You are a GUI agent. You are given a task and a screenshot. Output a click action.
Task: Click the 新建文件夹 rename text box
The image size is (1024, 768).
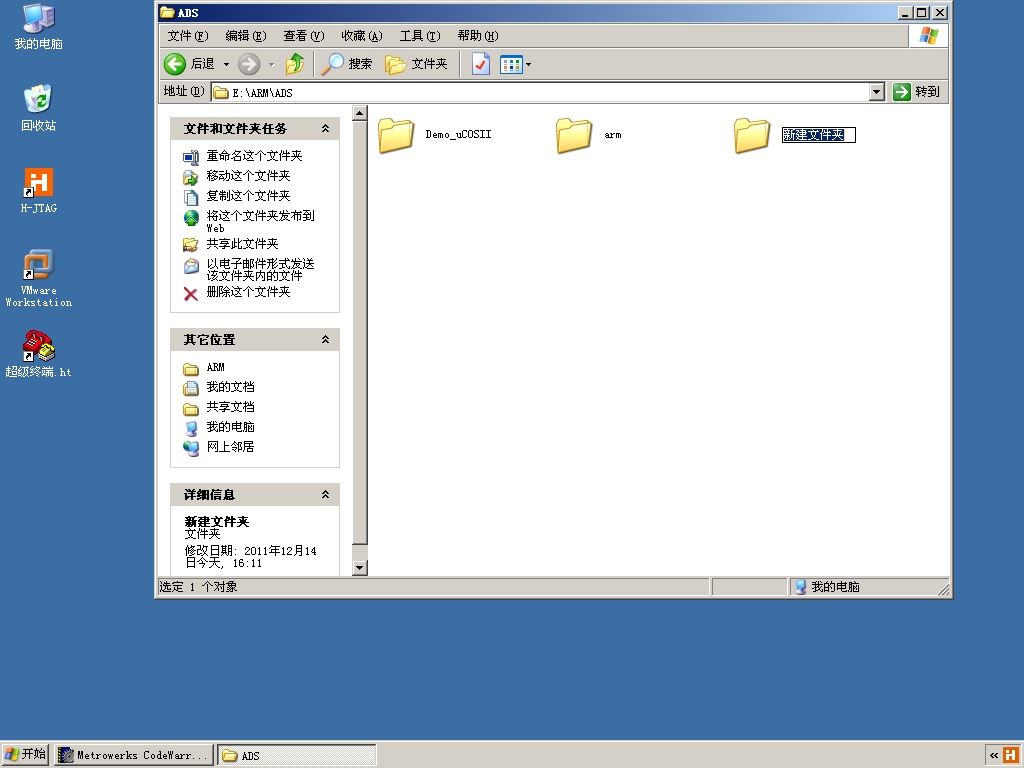[818, 135]
